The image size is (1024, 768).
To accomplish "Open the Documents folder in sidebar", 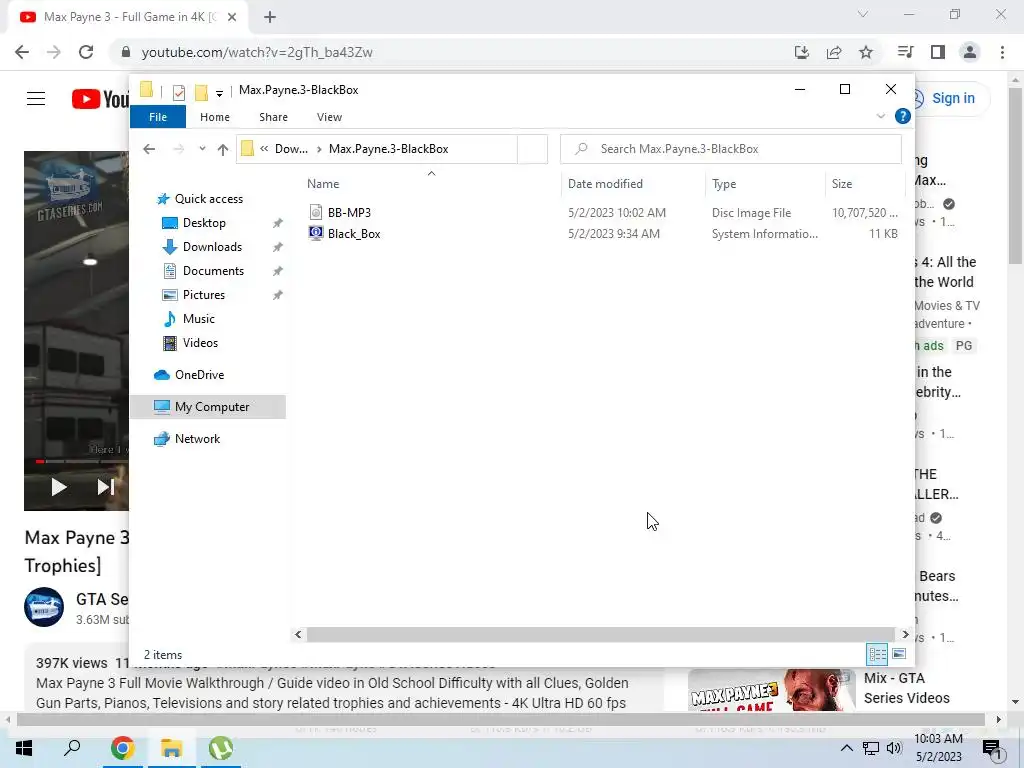I will pos(213,271).
